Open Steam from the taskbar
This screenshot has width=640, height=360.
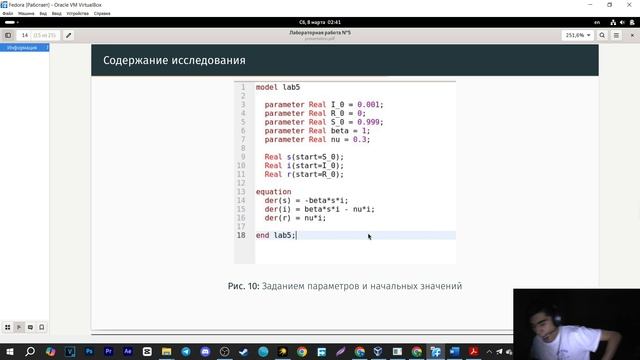pyautogui.click(x=244, y=351)
